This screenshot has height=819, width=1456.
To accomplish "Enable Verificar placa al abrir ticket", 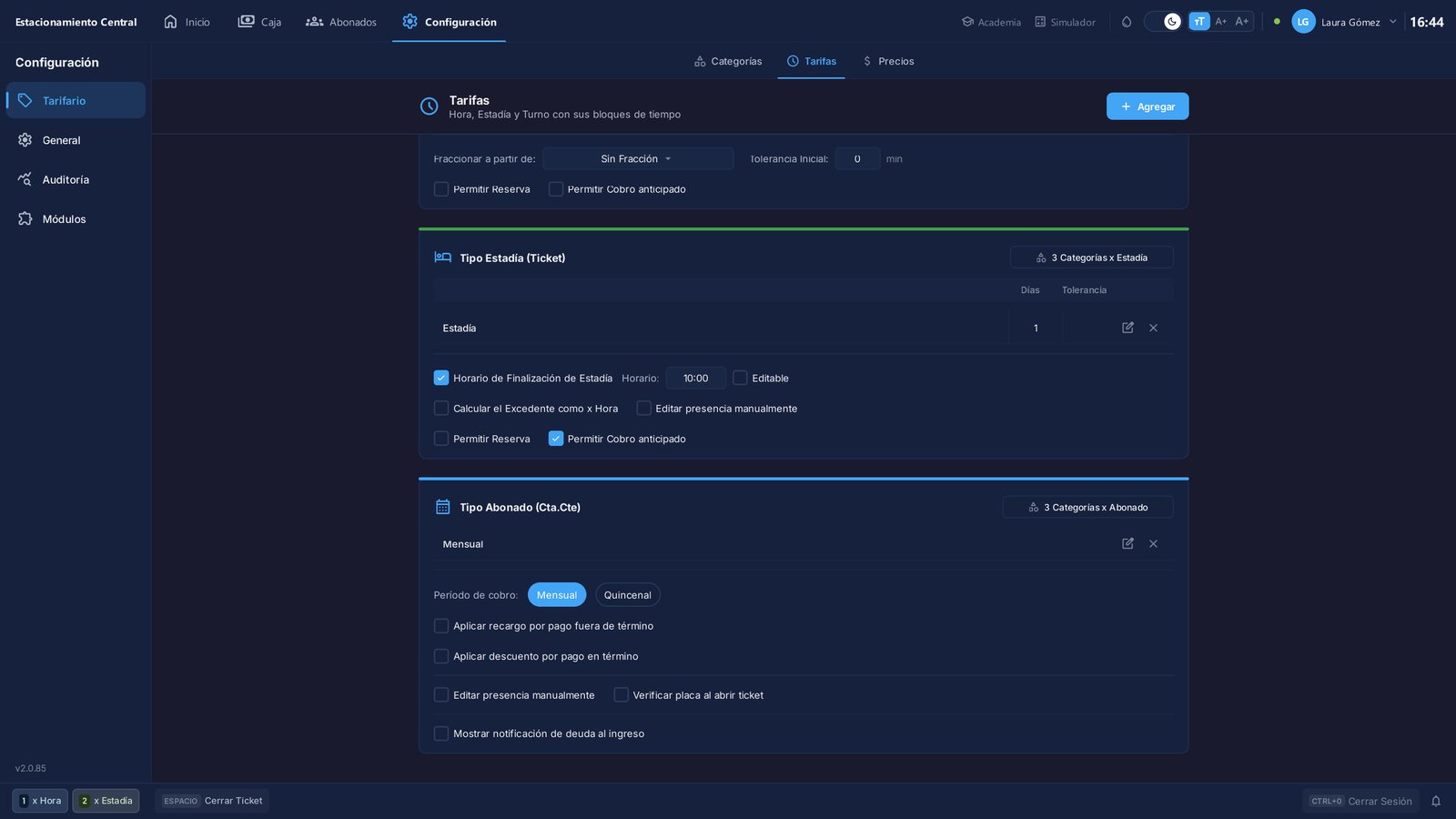I will pyautogui.click(x=621, y=695).
